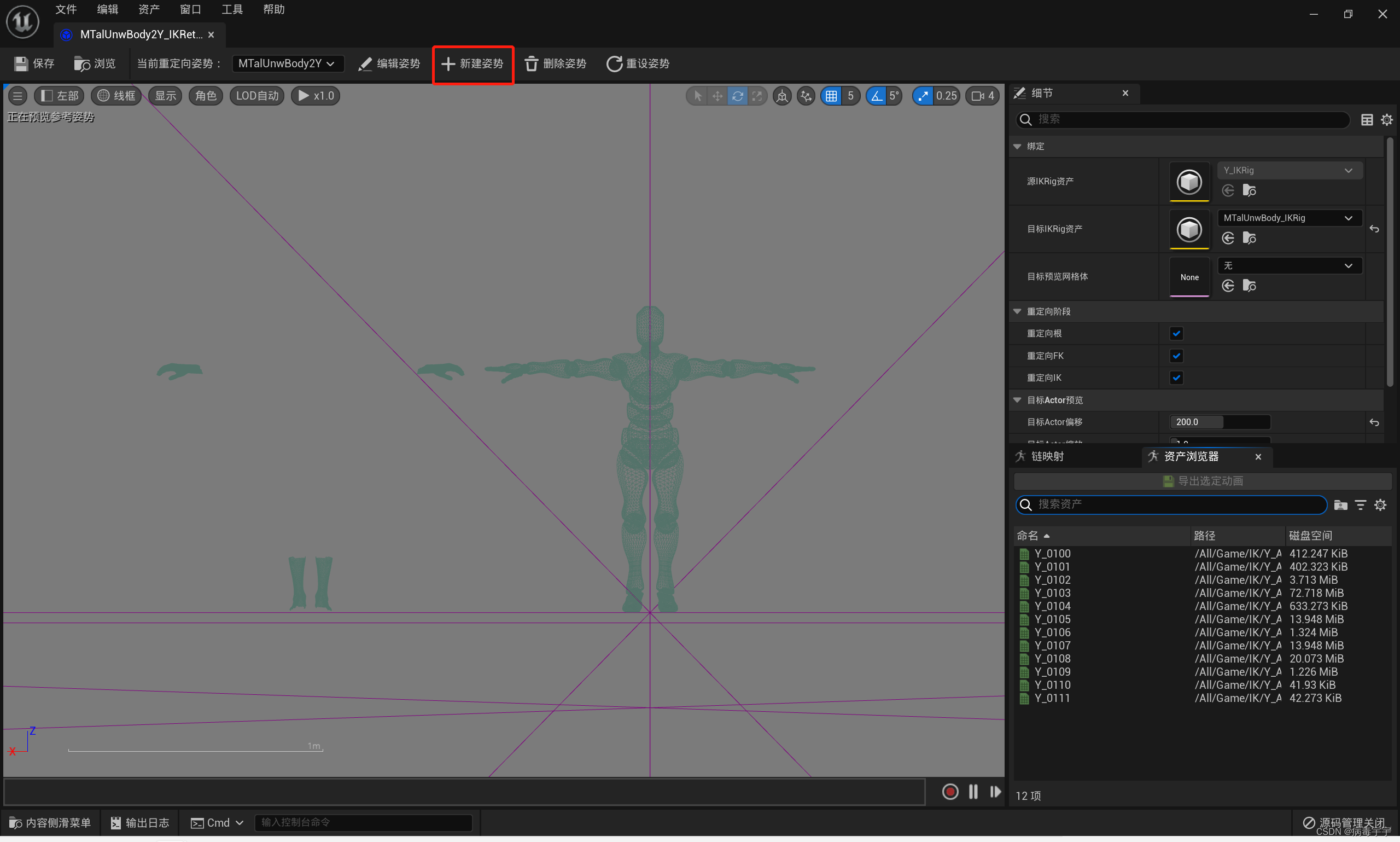Click the browse icon under 目标IKRig资产

pos(1250,238)
